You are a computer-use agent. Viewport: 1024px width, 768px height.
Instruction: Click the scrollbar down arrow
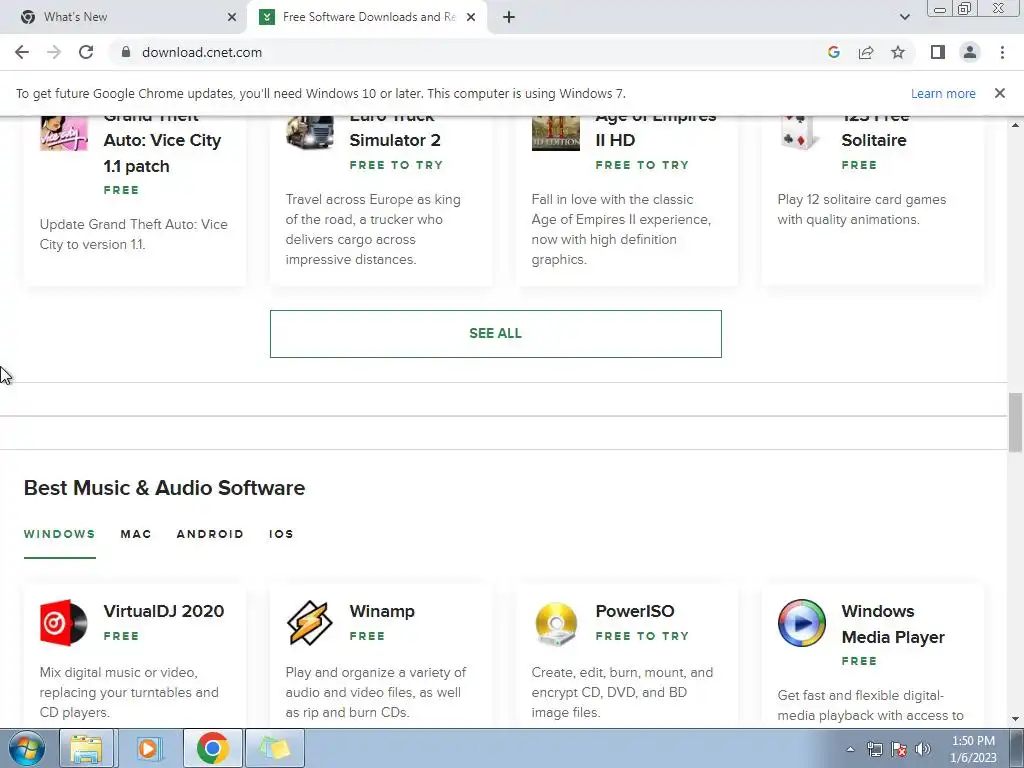[x=1015, y=719]
